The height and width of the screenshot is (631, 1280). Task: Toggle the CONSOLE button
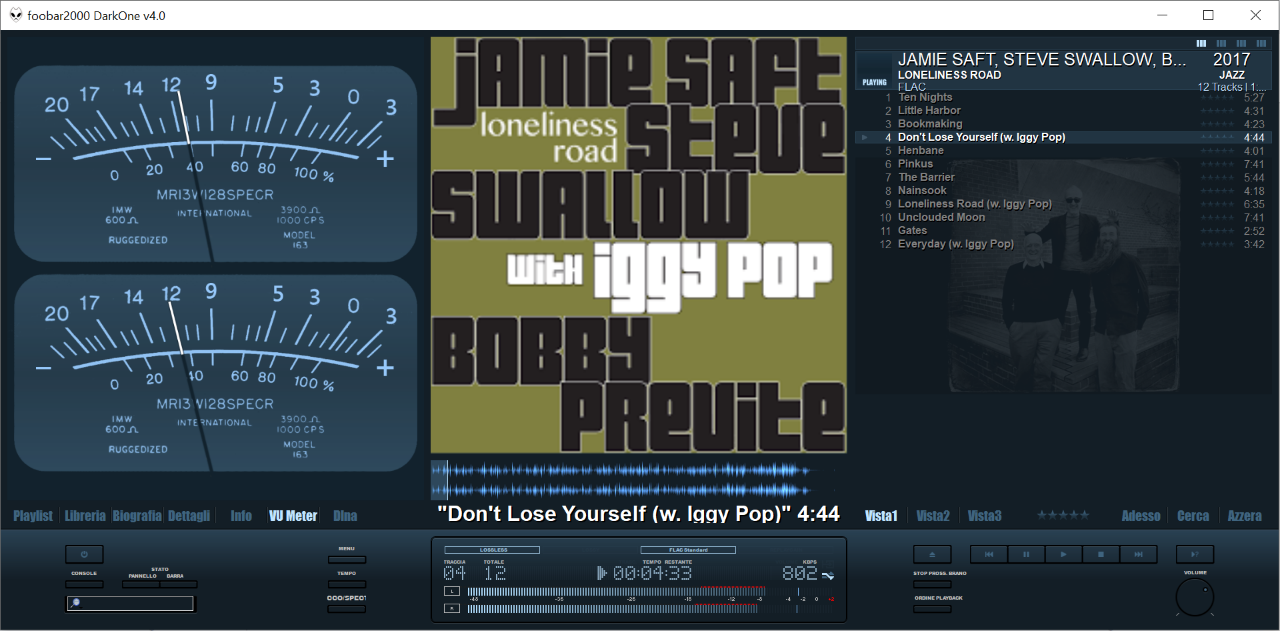click(84, 584)
